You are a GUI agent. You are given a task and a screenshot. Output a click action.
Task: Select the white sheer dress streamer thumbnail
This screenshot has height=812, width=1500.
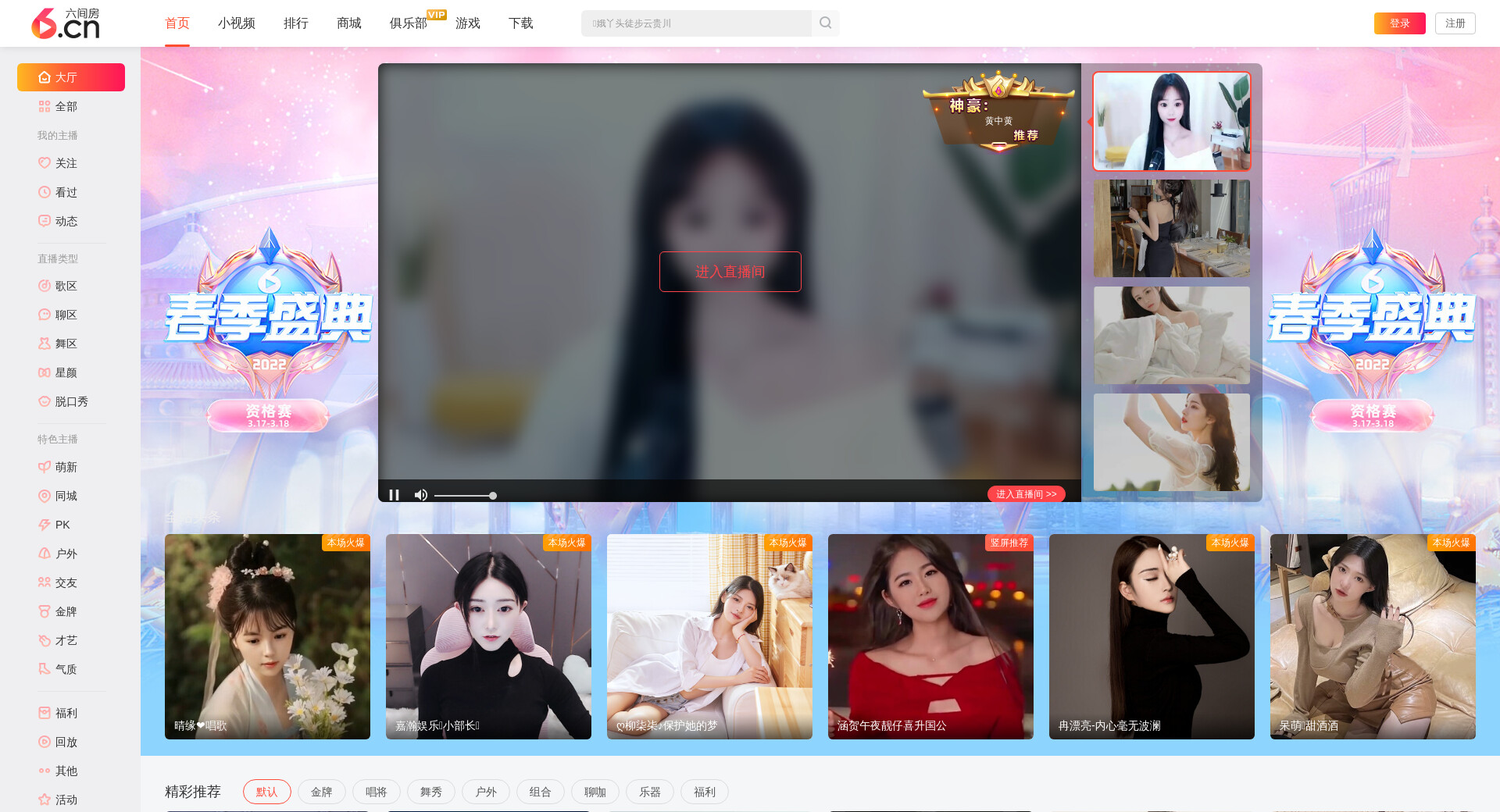click(x=1172, y=443)
